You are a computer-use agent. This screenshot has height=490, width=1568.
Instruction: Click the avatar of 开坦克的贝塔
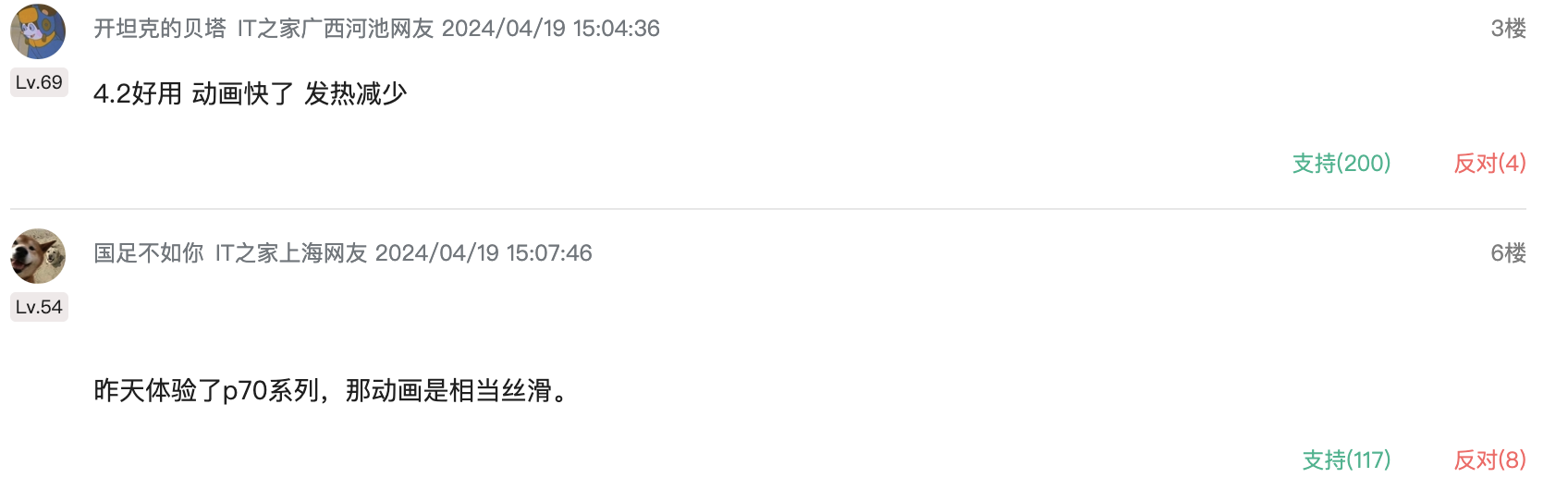click(38, 31)
